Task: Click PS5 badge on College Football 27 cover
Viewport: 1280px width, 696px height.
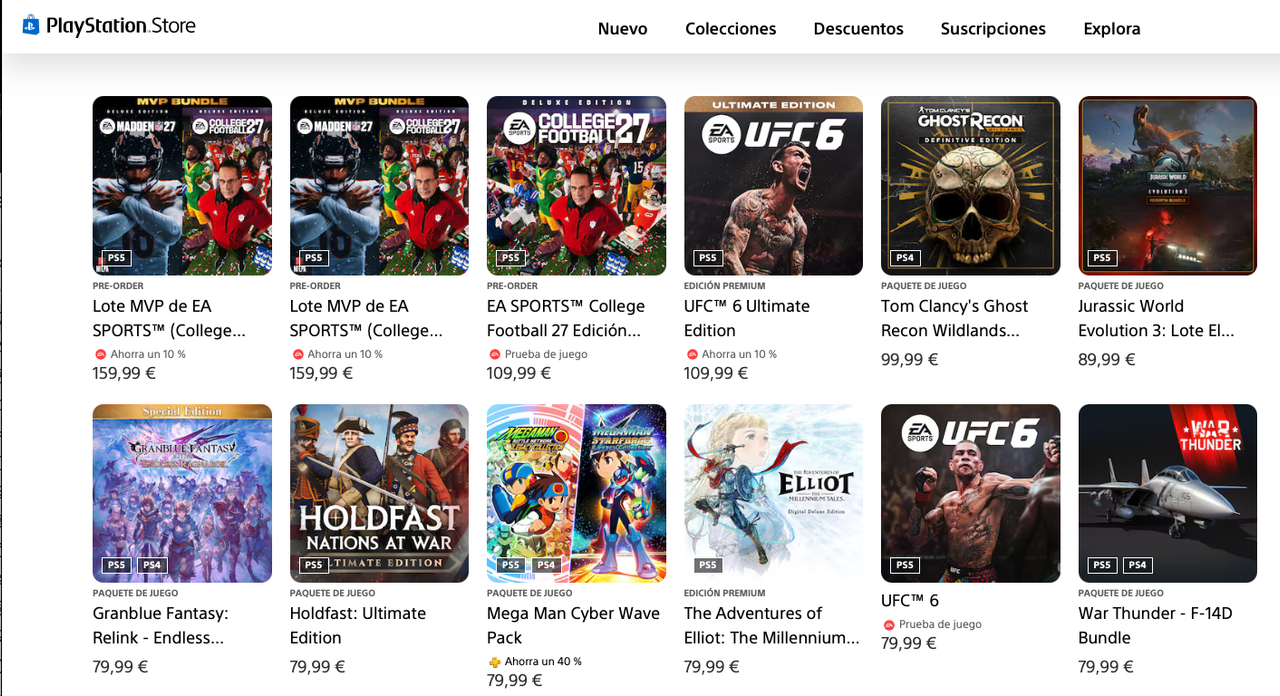Action: (511, 258)
